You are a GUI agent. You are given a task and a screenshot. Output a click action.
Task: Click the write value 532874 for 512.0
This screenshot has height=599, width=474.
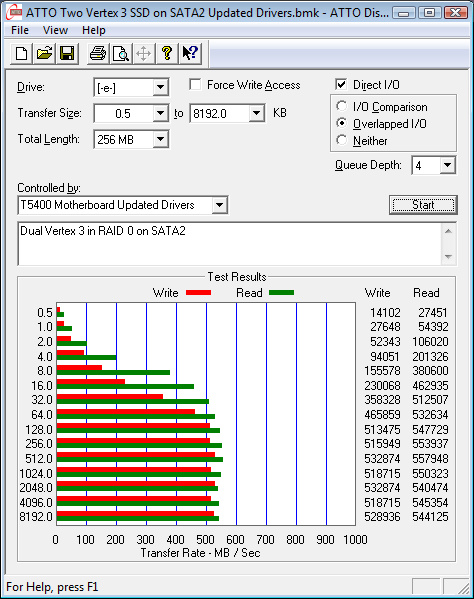pos(382,458)
